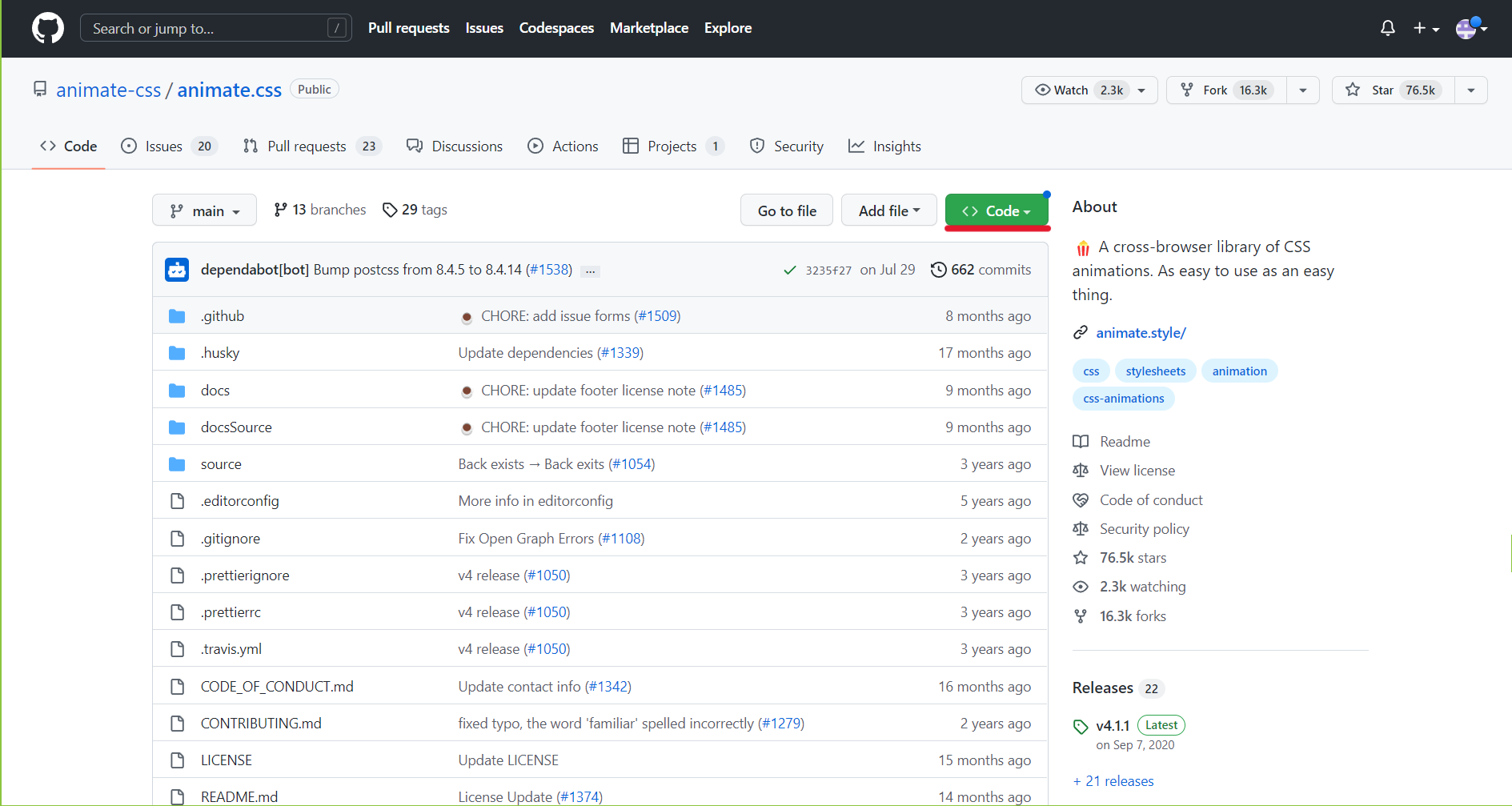This screenshot has width=1512, height=806.
Task: Click the dependabot bot avatar
Action: pyautogui.click(x=177, y=270)
